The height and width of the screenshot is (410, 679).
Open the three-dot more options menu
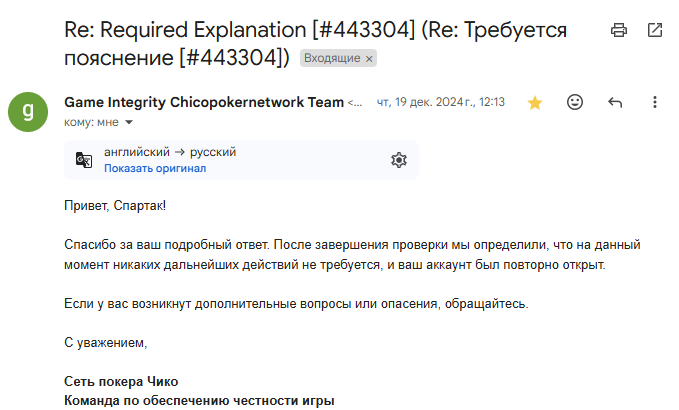coord(655,102)
